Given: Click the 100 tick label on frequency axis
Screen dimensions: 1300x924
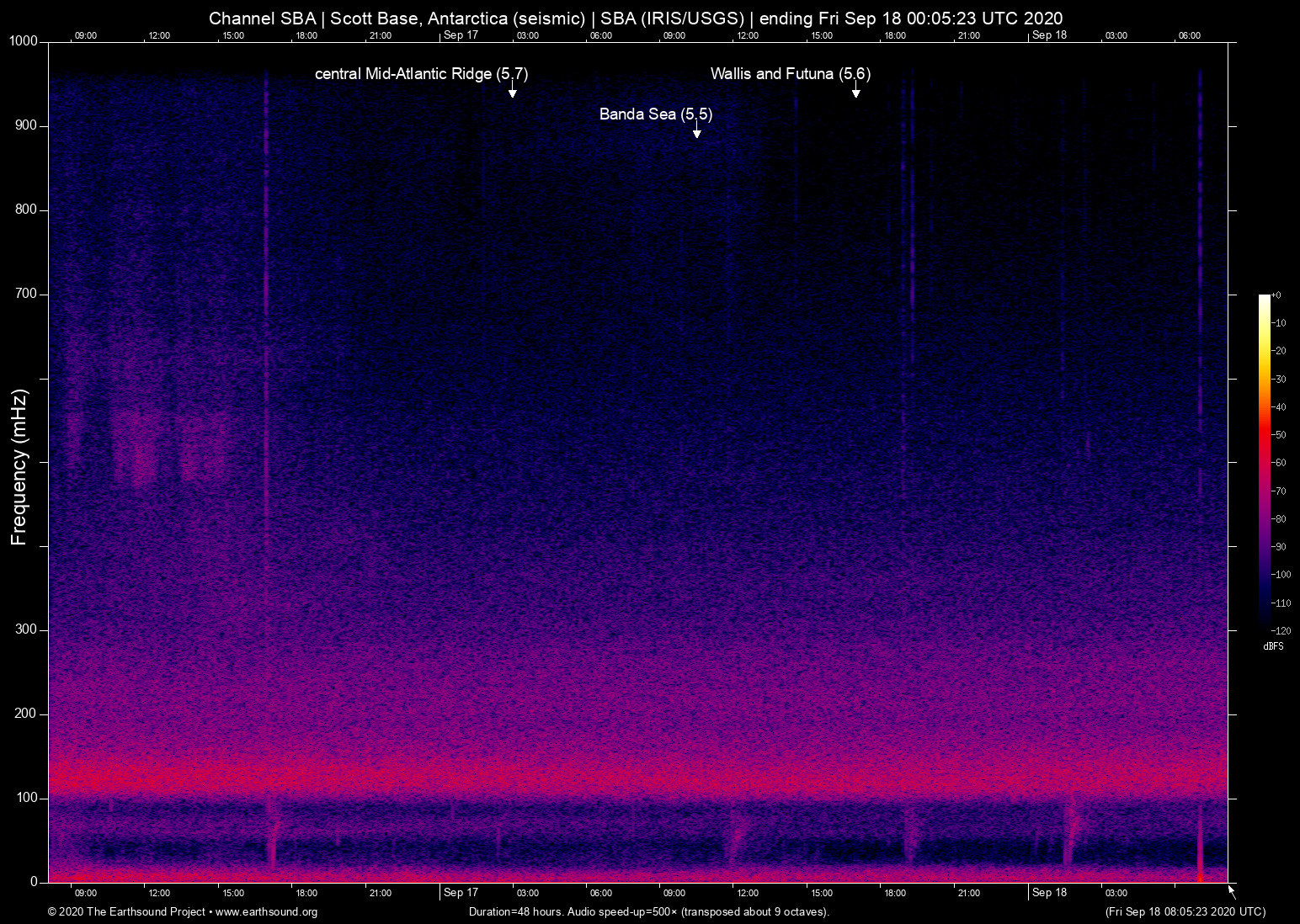Looking at the screenshot, I should [26, 798].
